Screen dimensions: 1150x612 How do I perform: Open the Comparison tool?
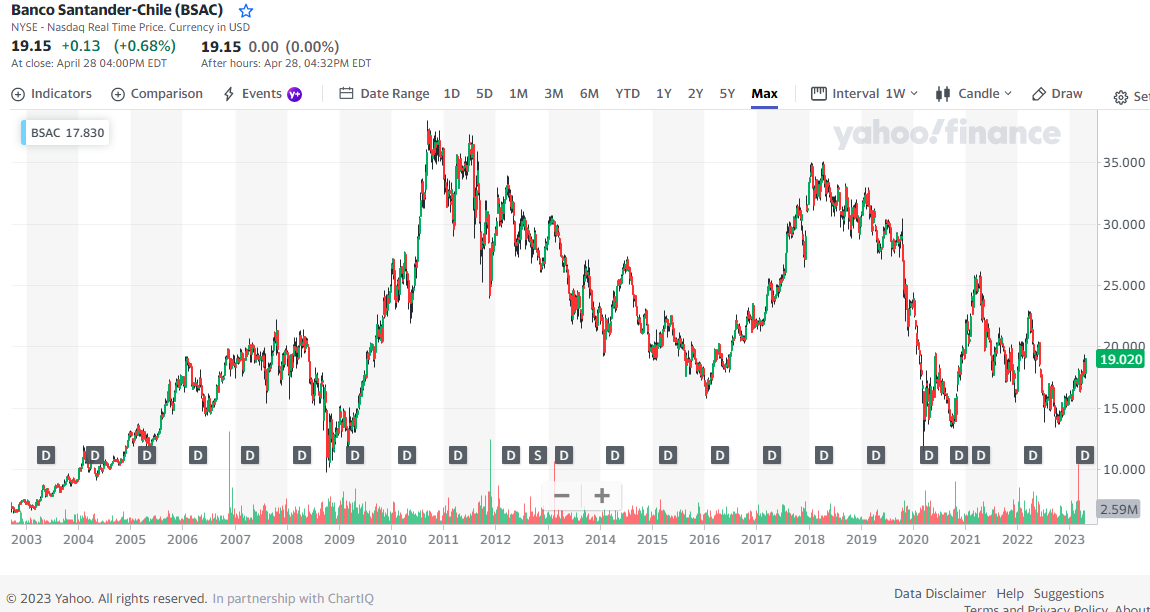(x=156, y=94)
